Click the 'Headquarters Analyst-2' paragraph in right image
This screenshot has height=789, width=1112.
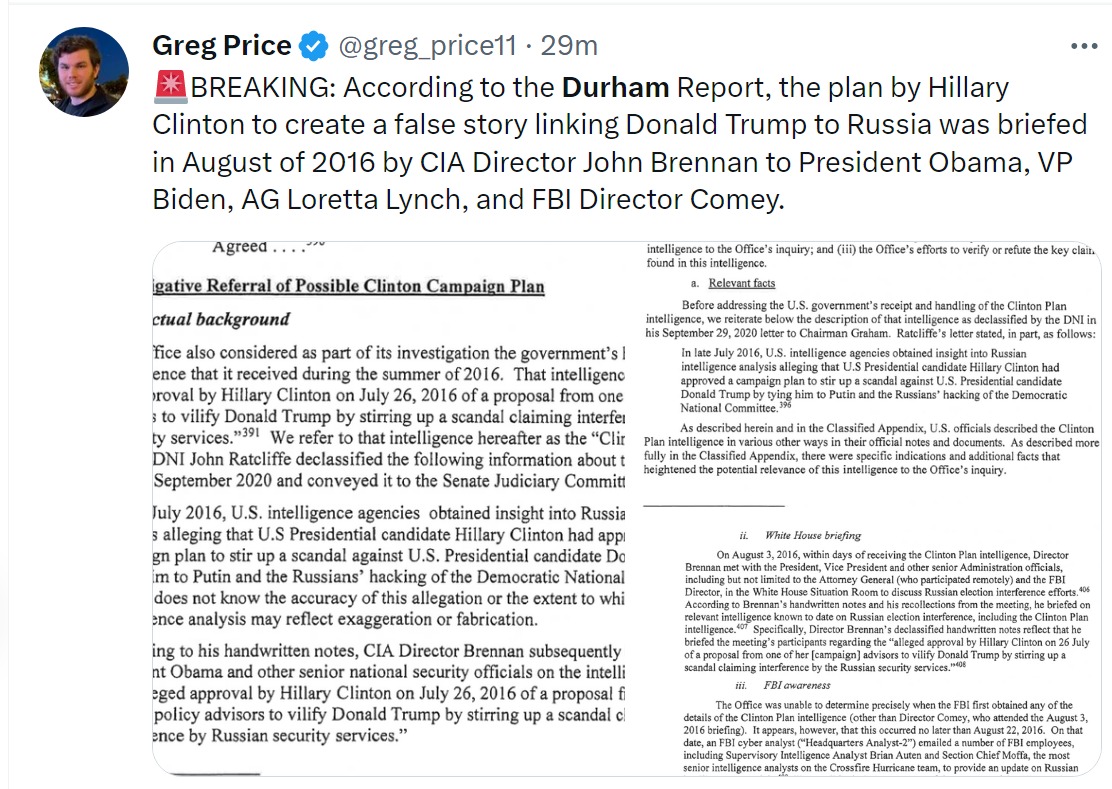(886, 736)
